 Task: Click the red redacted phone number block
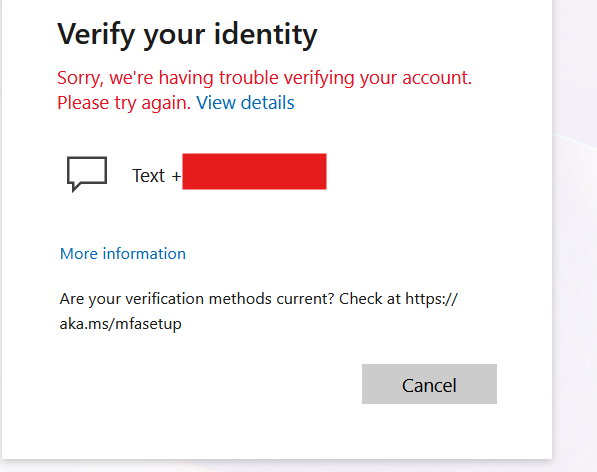[x=254, y=171]
